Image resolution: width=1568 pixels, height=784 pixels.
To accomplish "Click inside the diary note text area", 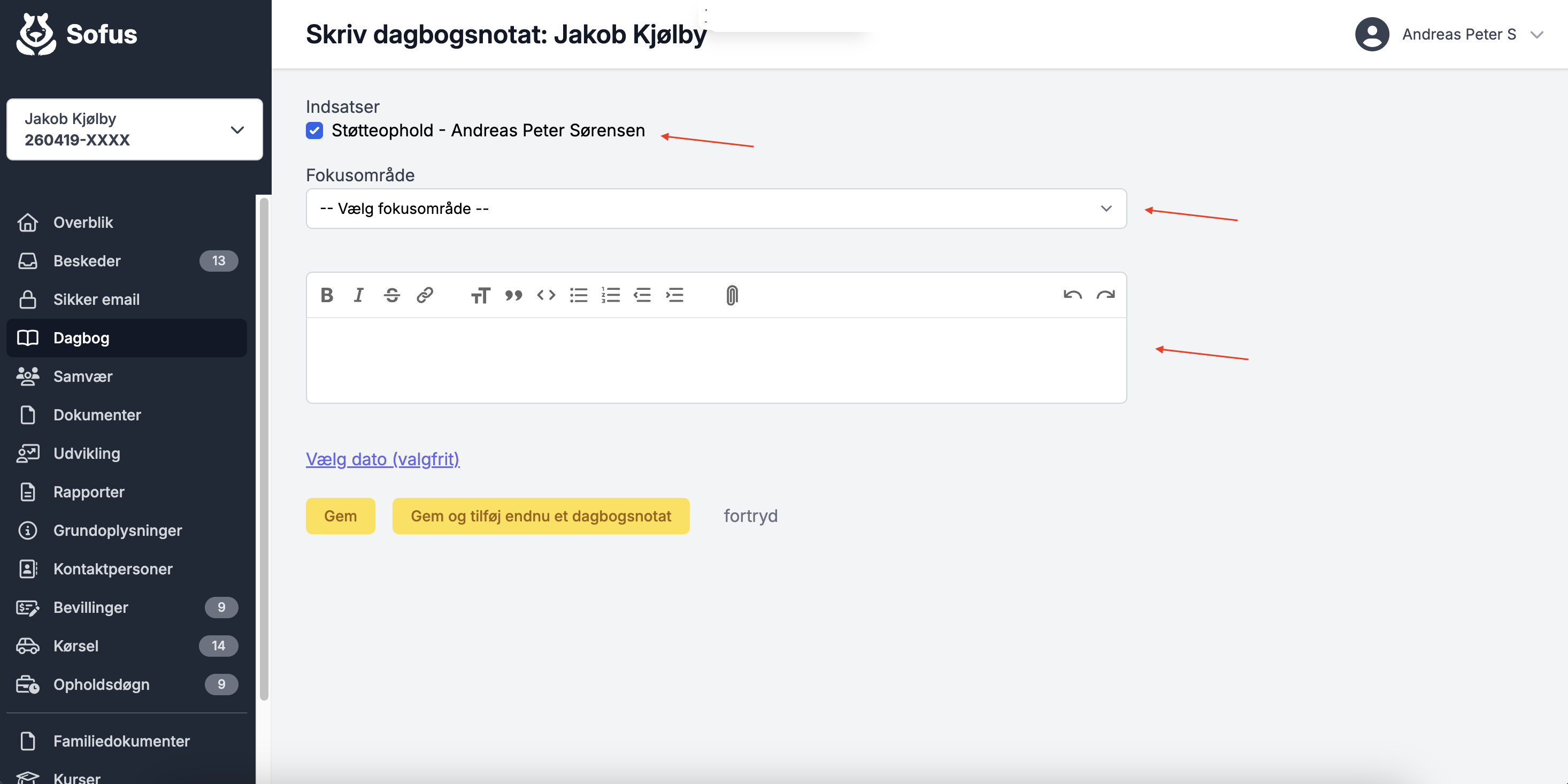I will [716, 359].
